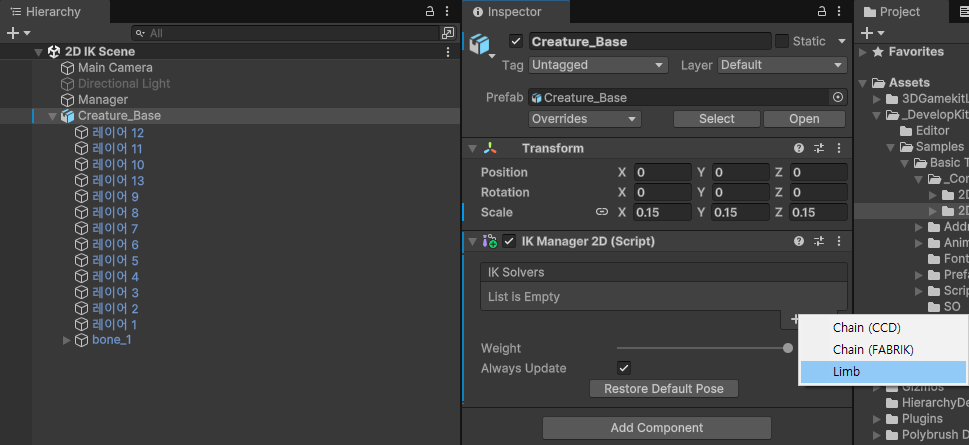Select the Directional Light object

(124, 83)
